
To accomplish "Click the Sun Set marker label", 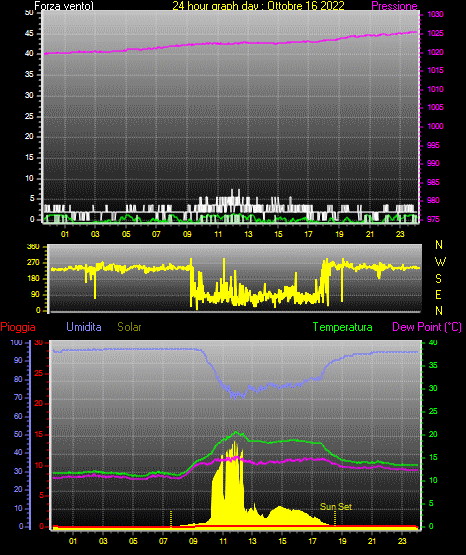I will click(336, 507).
